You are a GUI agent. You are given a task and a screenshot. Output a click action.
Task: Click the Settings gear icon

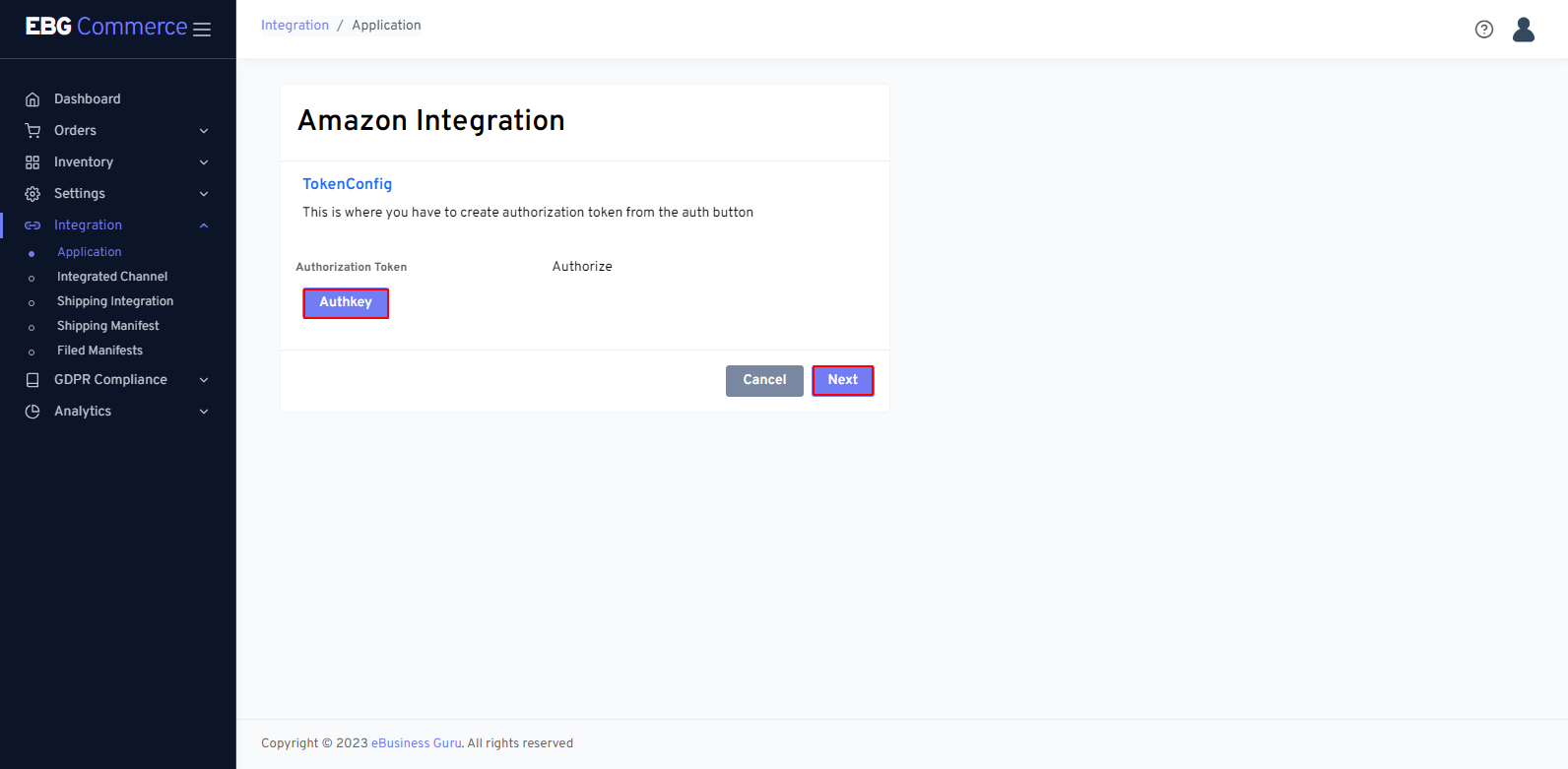[x=33, y=194]
